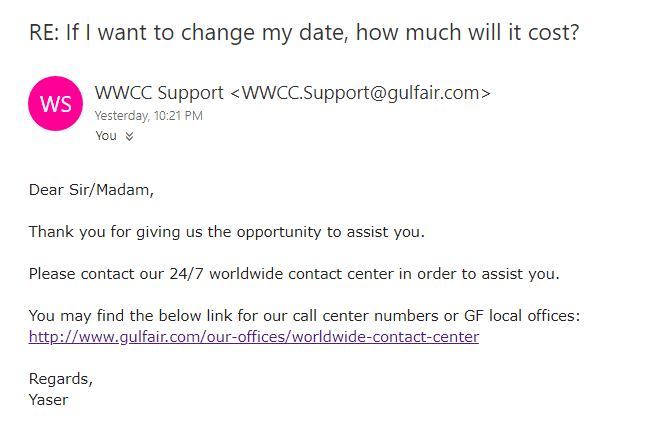Click the 'You may find the below link' line
The image size is (661, 429).
click(304, 316)
